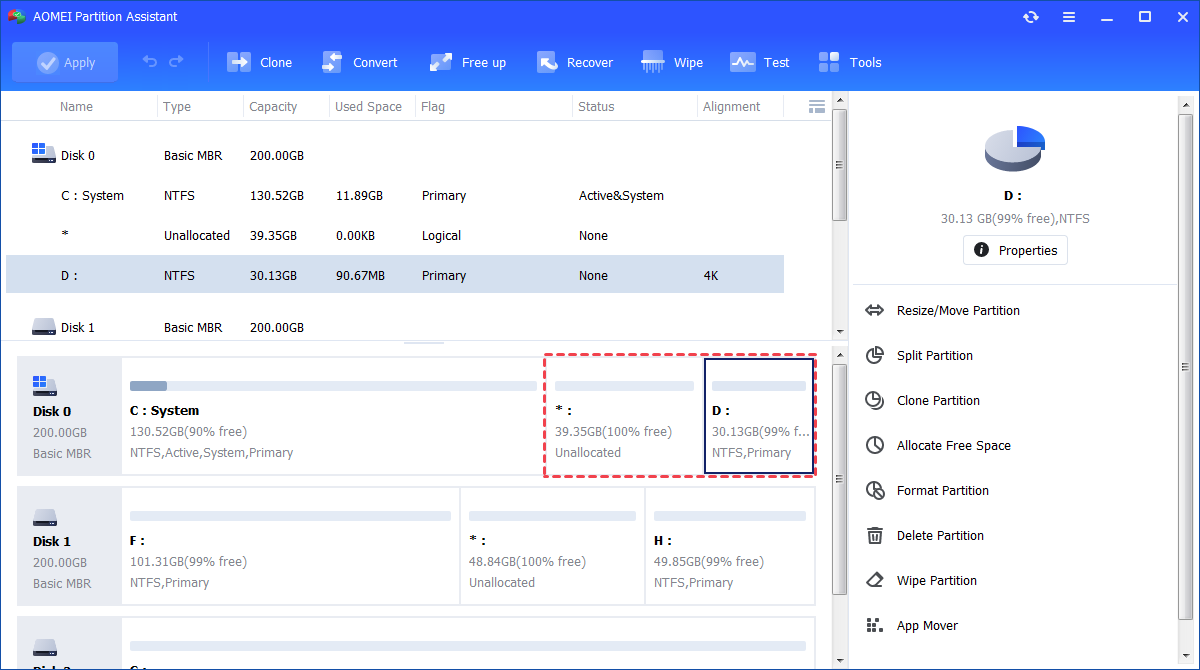The height and width of the screenshot is (670, 1200).
Task: Open the Wipe toolbar item
Action: 673,62
